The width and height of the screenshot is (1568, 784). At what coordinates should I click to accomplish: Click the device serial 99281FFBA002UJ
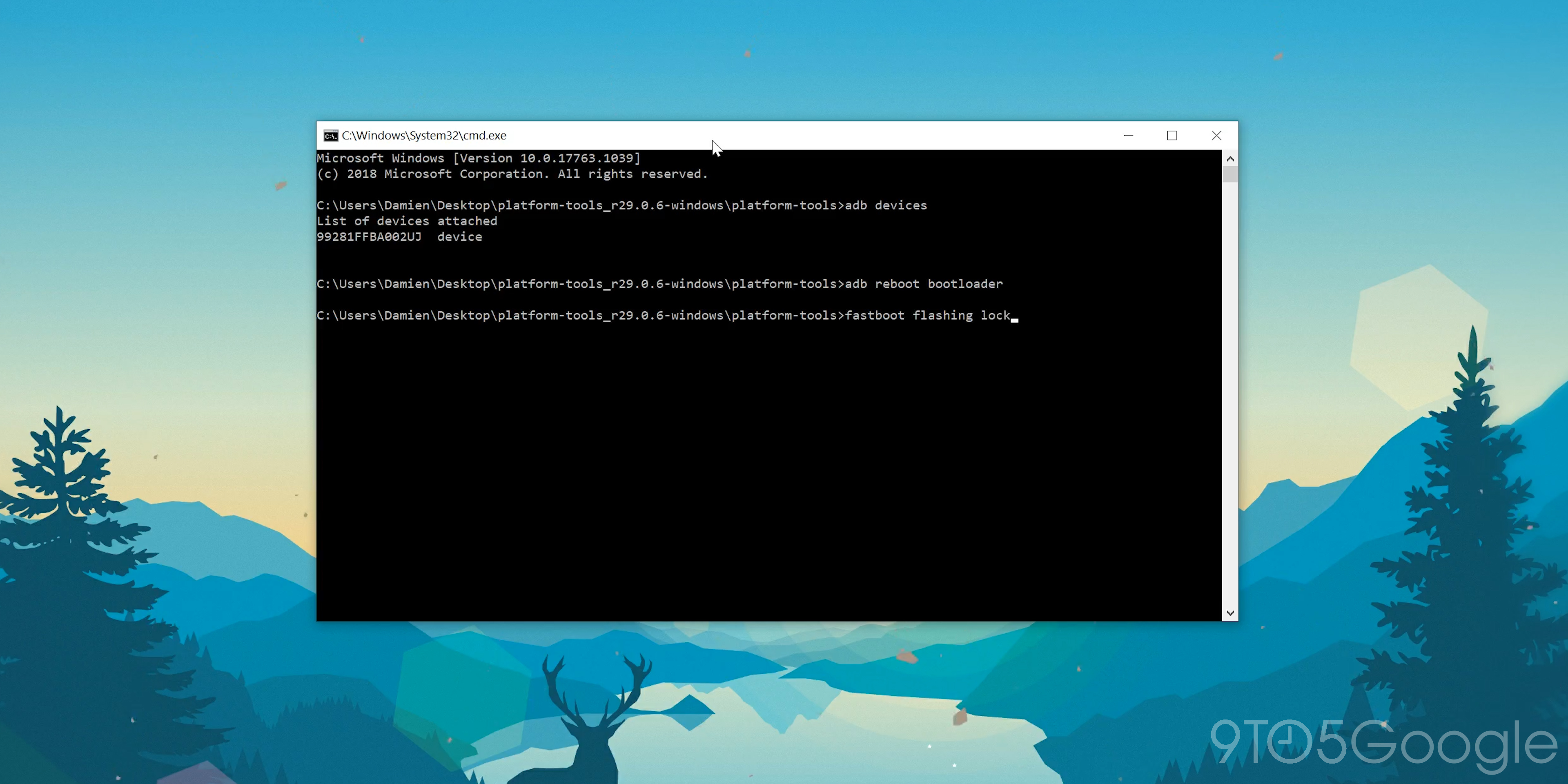pyautogui.click(x=369, y=237)
